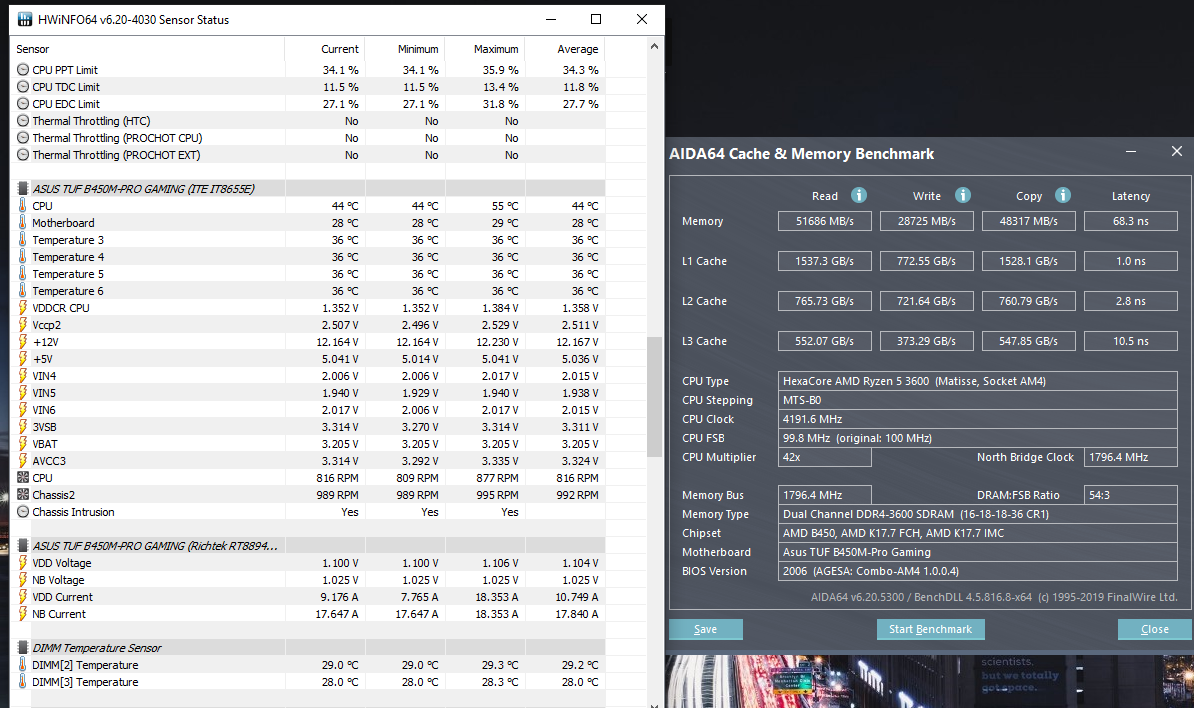This screenshot has width=1194, height=708.
Task: Click the VDDCR CPU voltage bolt icon
Action: [23, 308]
